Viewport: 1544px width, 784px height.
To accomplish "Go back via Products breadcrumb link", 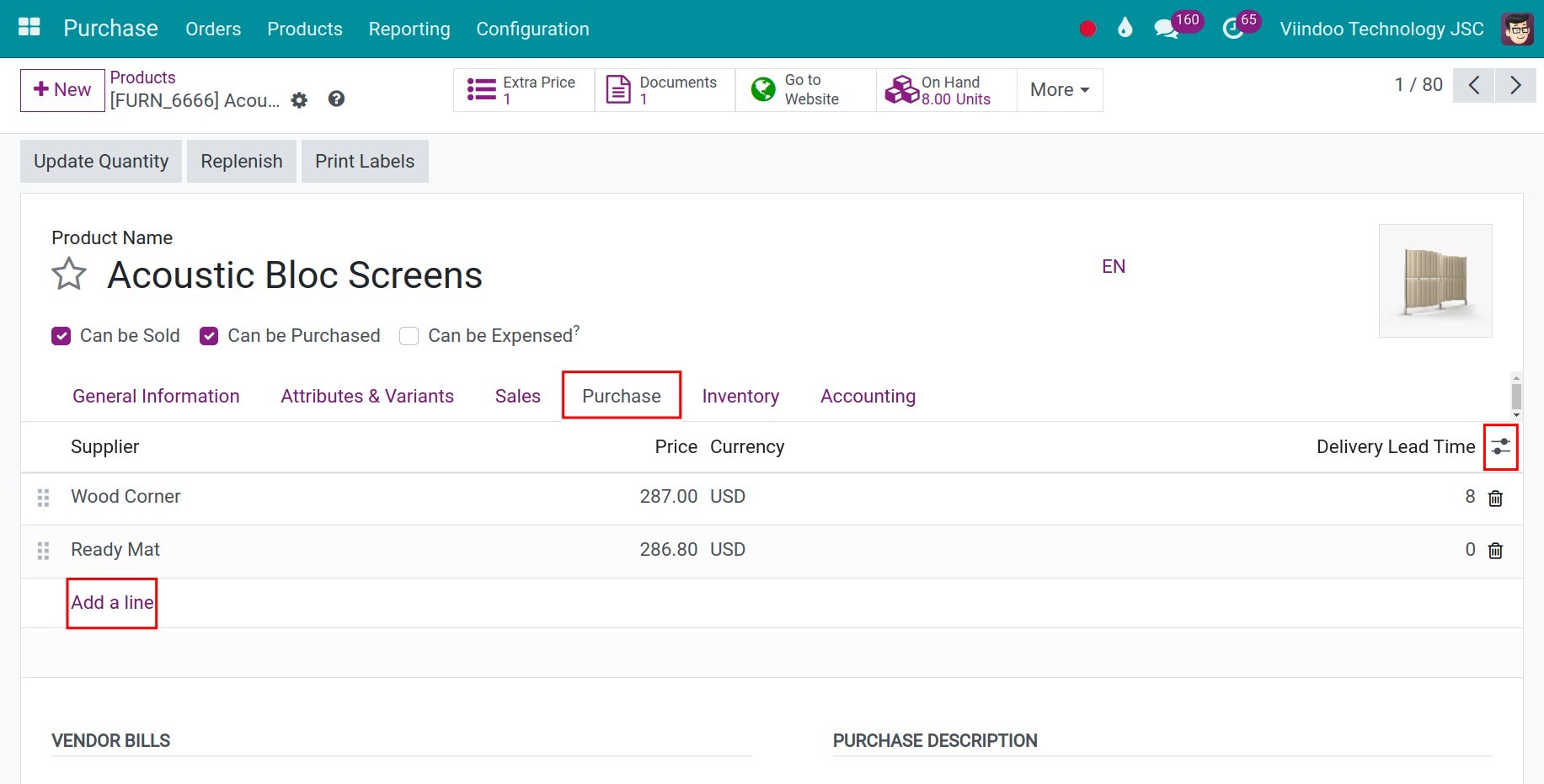I will click(x=142, y=77).
